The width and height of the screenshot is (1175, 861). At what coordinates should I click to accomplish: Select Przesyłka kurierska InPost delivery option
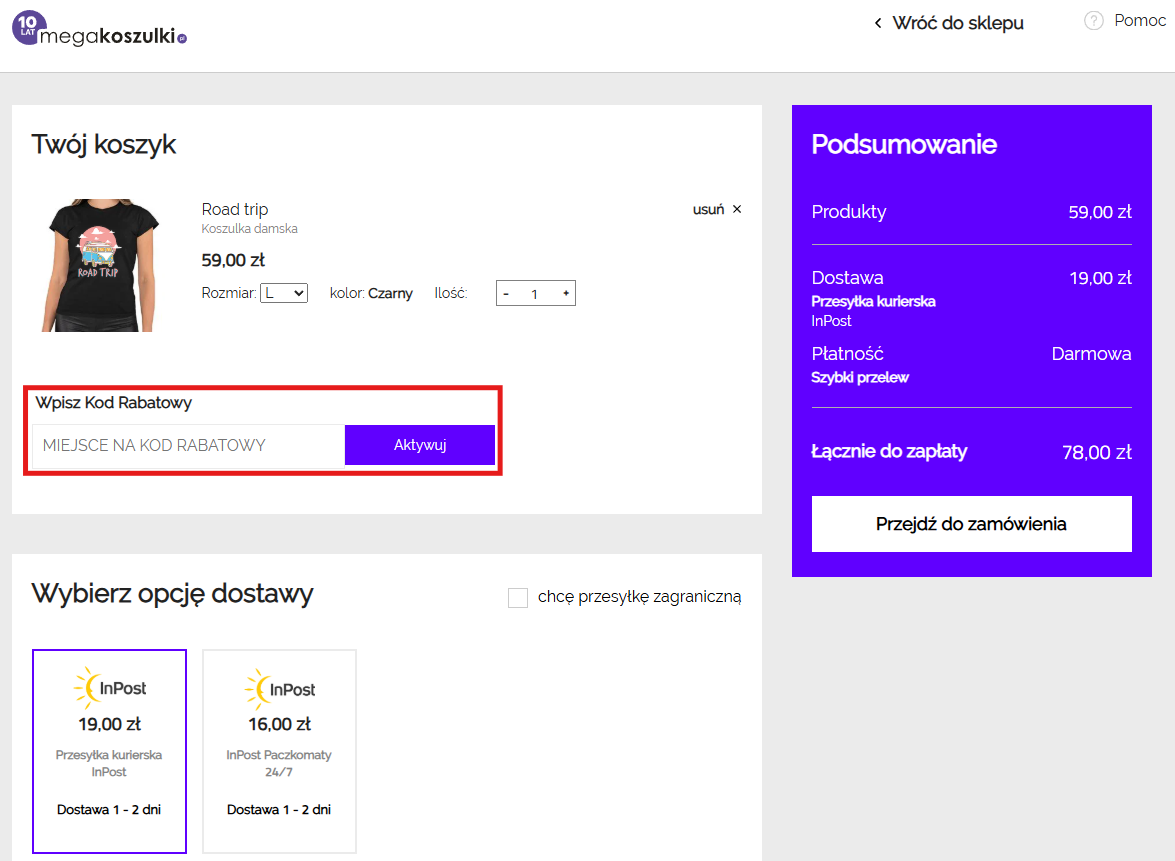(x=109, y=750)
